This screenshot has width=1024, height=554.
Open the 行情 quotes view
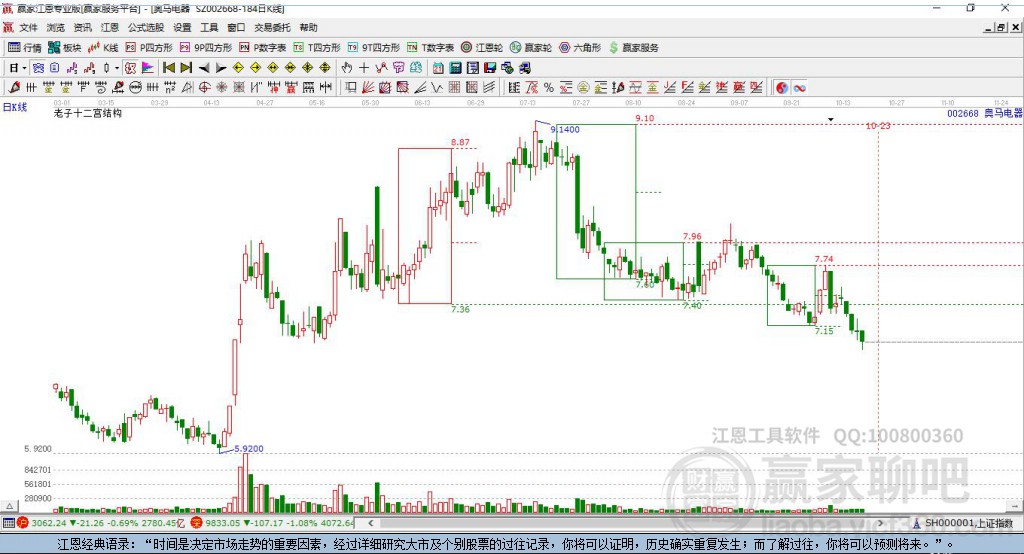tap(25, 48)
